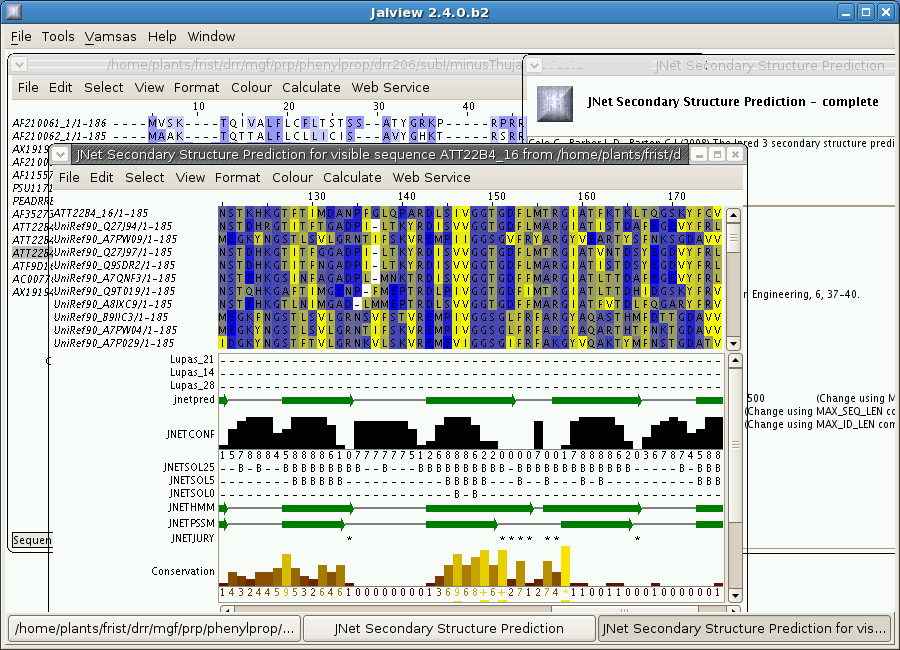
Task: Click the Lupas_28 annotation label
Action: 192,386
